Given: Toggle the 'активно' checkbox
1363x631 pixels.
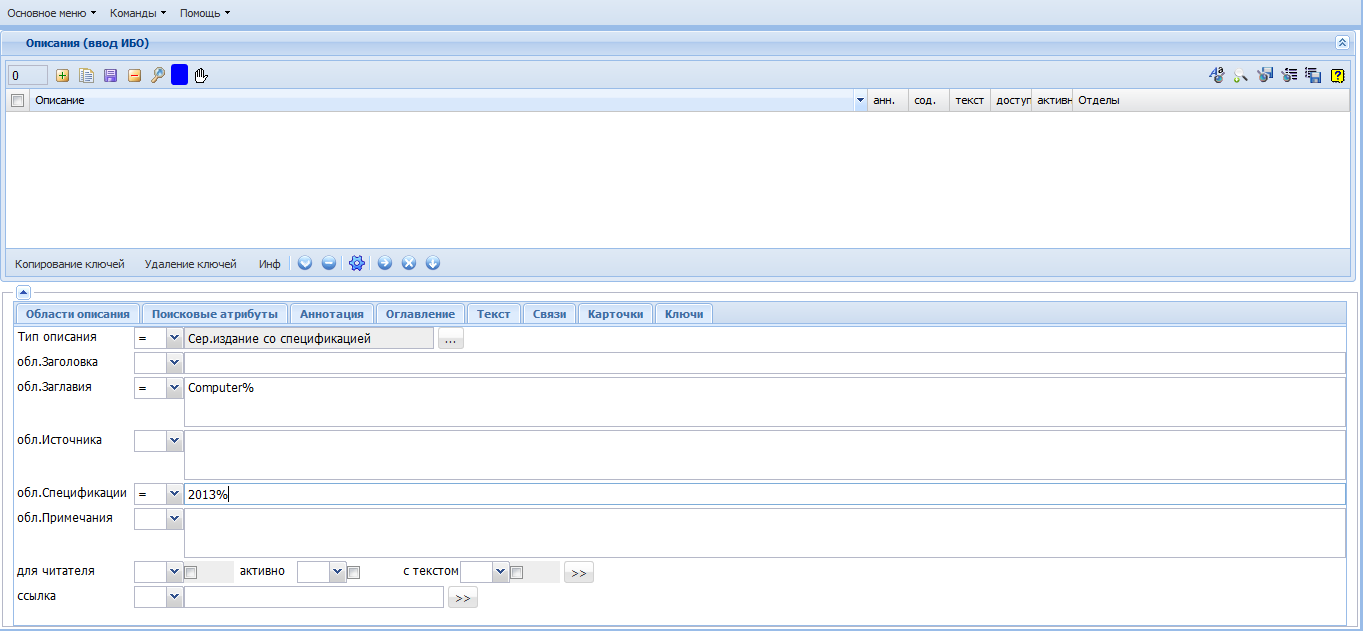Looking at the screenshot, I should point(353,572).
